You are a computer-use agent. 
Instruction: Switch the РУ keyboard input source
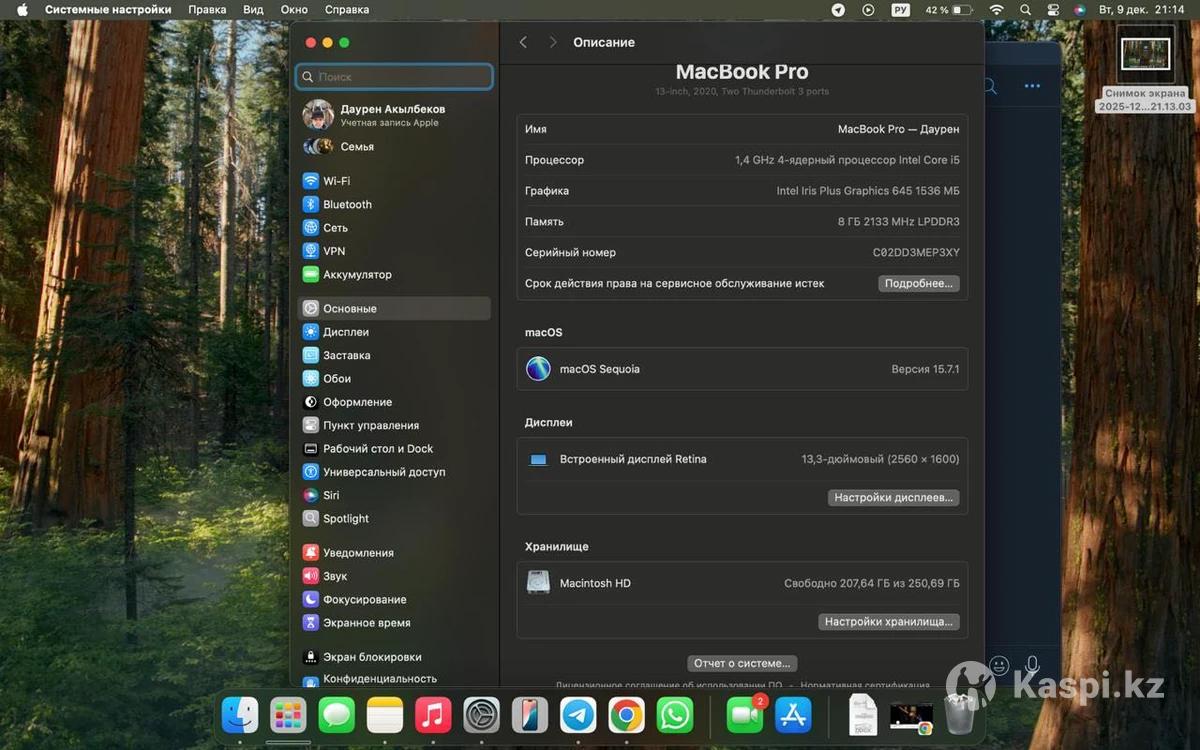[900, 10]
